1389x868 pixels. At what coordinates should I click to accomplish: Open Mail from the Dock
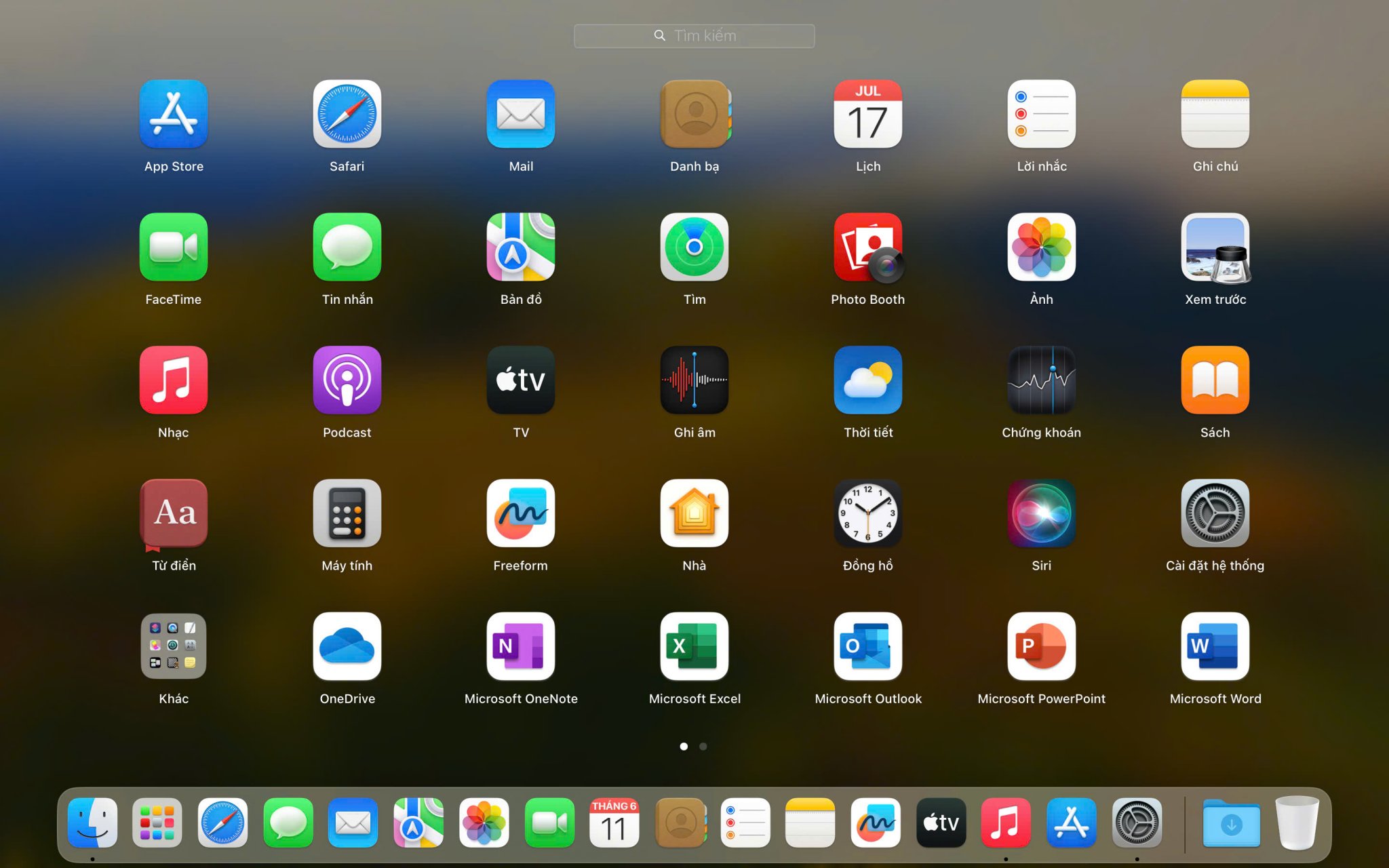click(353, 823)
